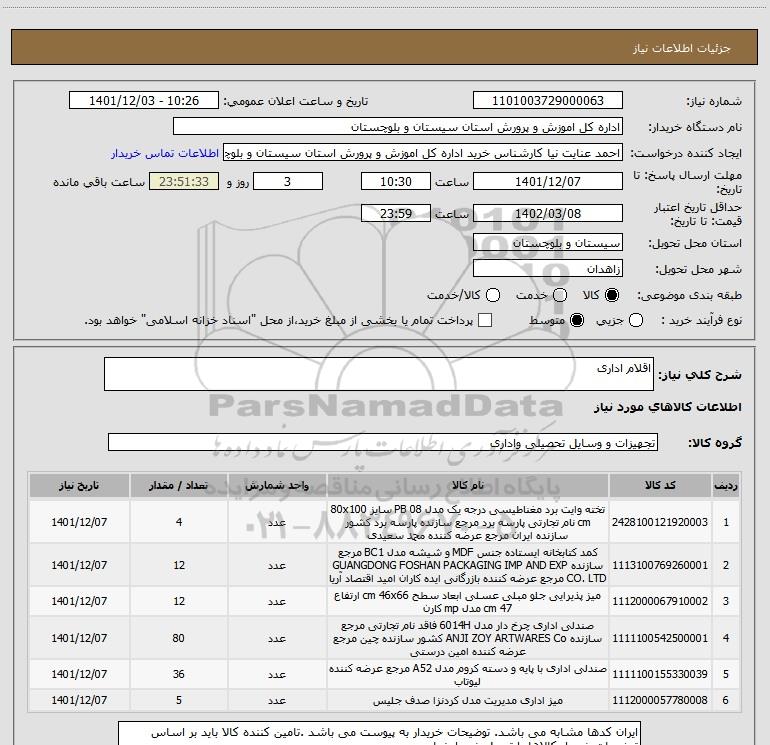Select item code 1112000067910002
Image resolution: width=770 pixels, height=745 pixels.
click(x=660, y=601)
